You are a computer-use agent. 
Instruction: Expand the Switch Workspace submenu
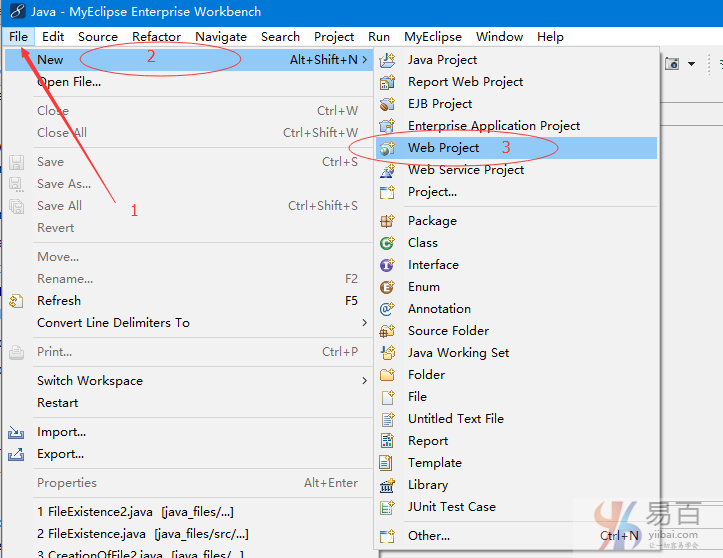pos(365,381)
